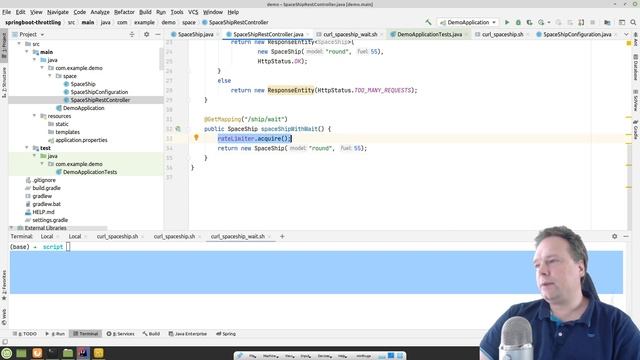
Task: Collapse the space package node
Action: (x=50, y=76)
